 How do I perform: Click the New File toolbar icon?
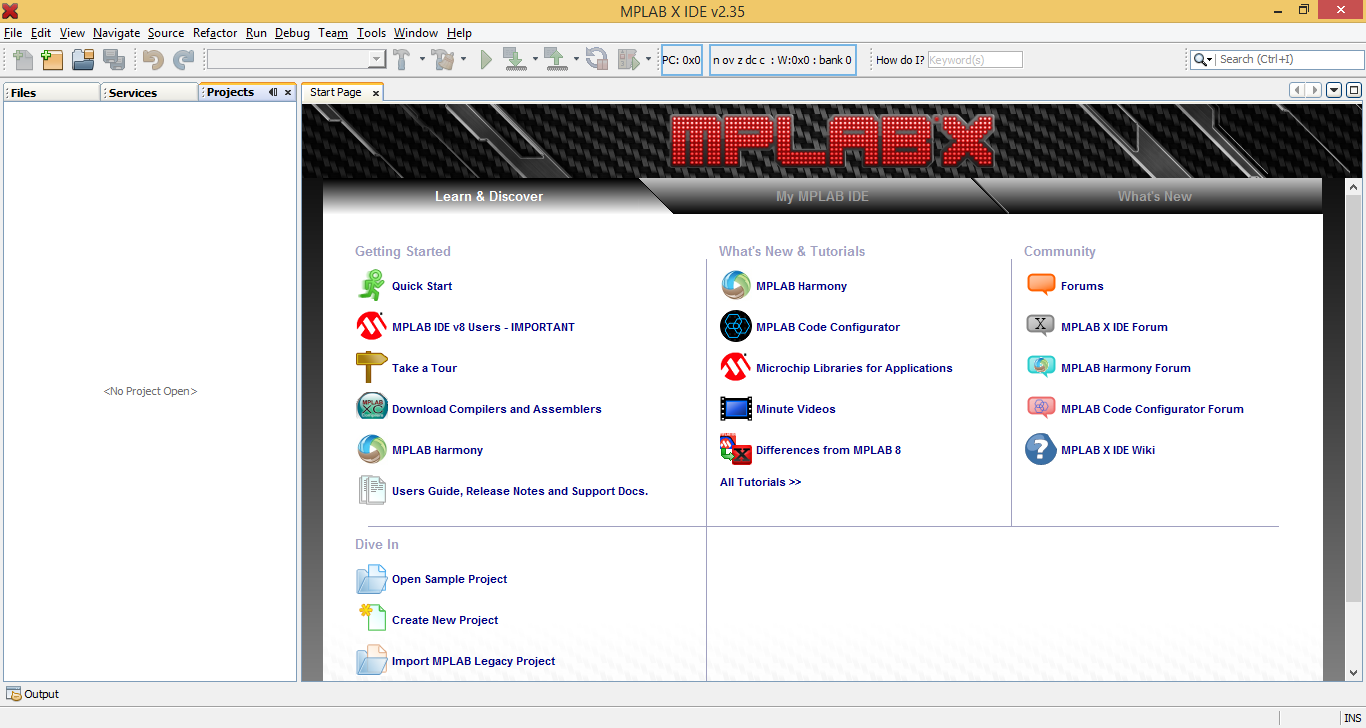point(22,59)
